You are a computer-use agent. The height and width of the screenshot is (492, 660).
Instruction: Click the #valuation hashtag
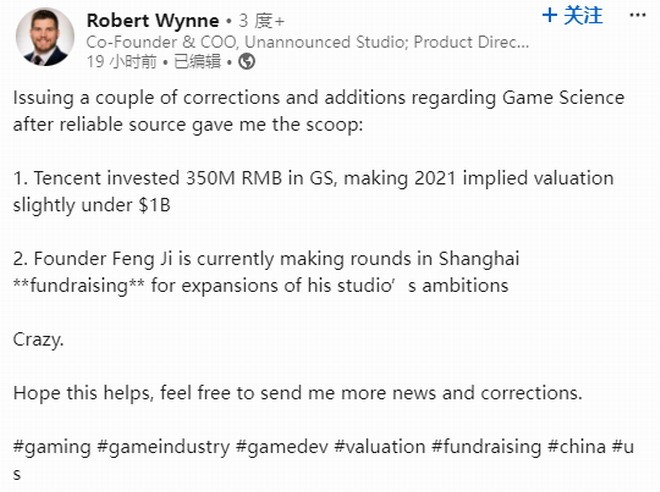[380, 447]
